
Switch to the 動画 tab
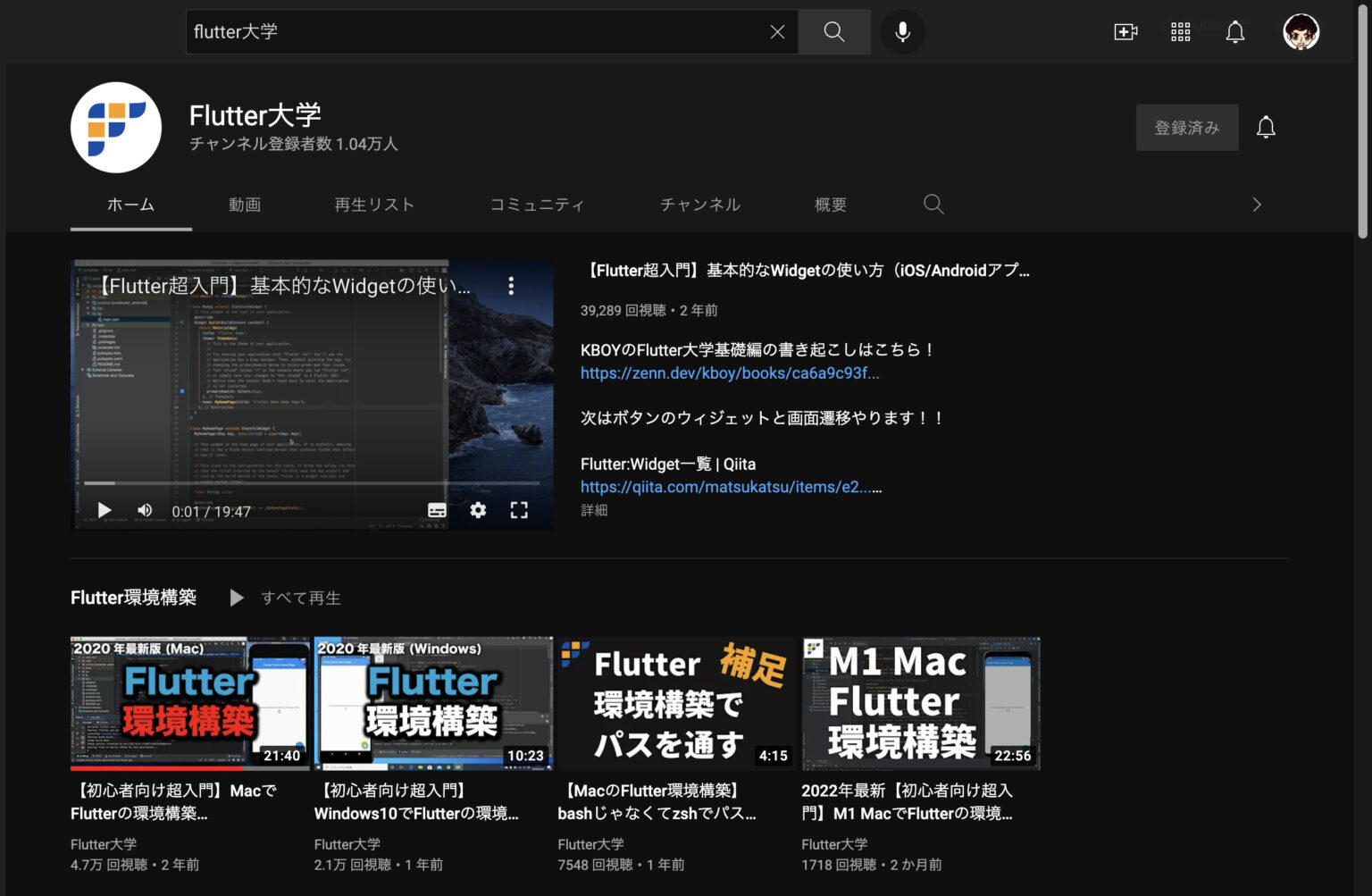click(x=244, y=204)
